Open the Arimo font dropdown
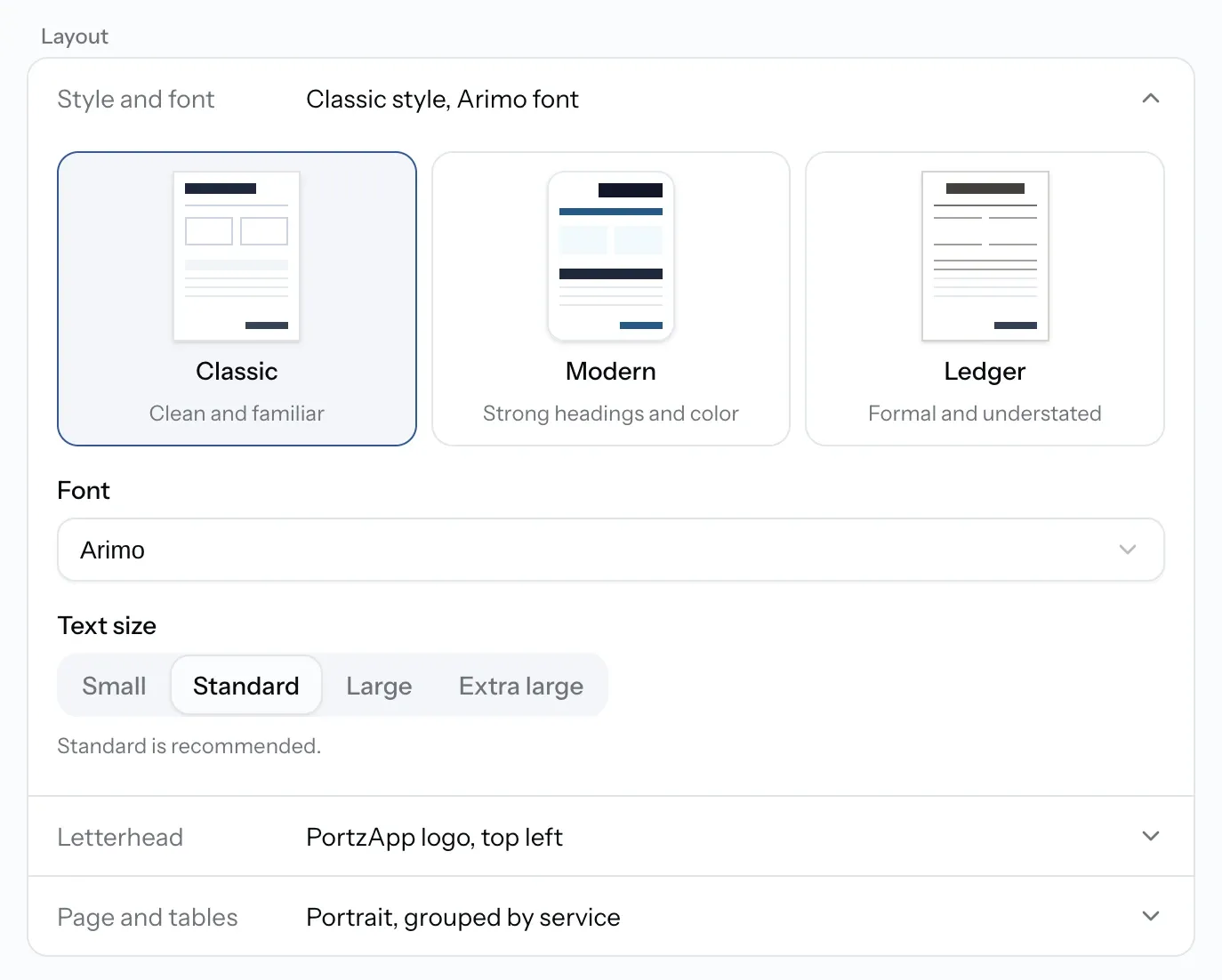Image resolution: width=1222 pixels, height=980 pixels. tap(611, 550)
